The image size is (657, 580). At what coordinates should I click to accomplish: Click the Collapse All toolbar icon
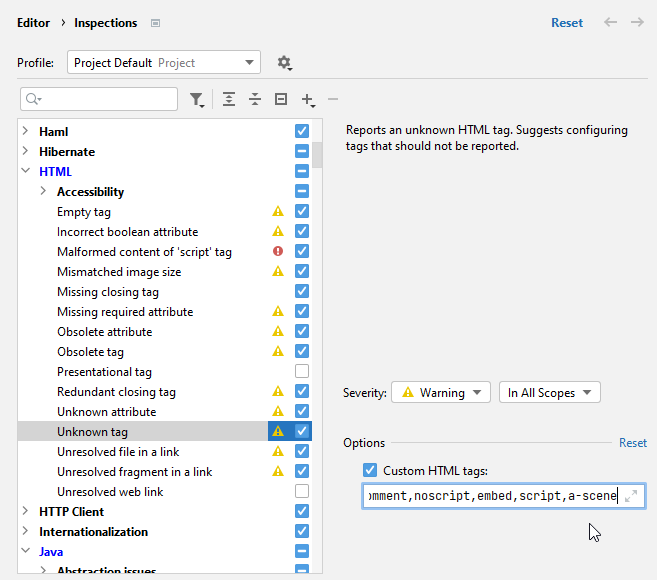click(x=255, y=99)
